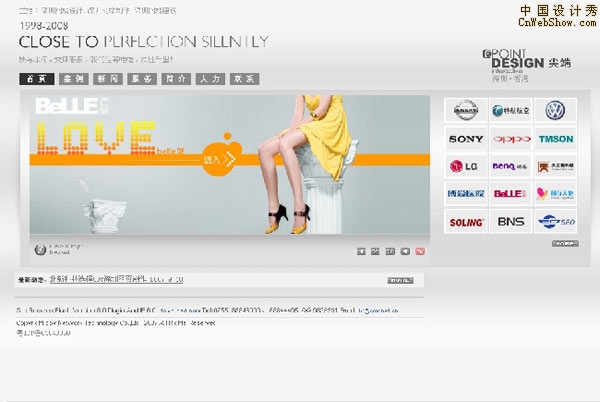Click the BeLLE logo in client grid

(510, 194)
